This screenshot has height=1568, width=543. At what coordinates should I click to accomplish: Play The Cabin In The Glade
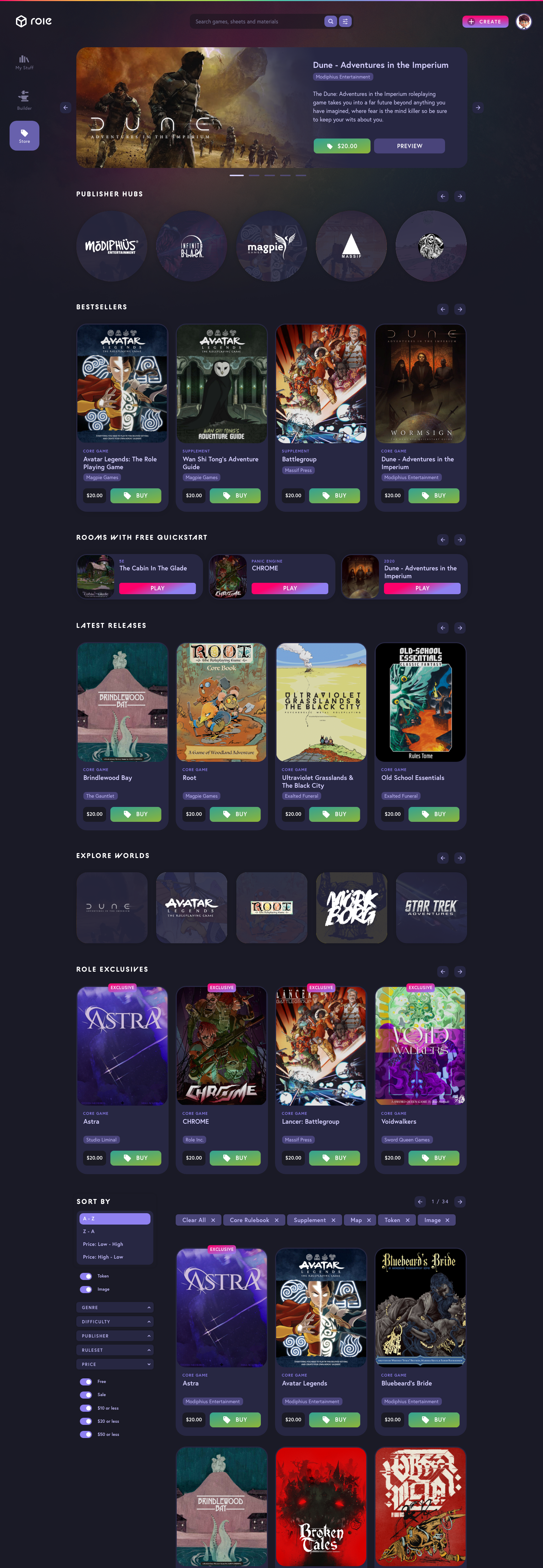point(158,588)
